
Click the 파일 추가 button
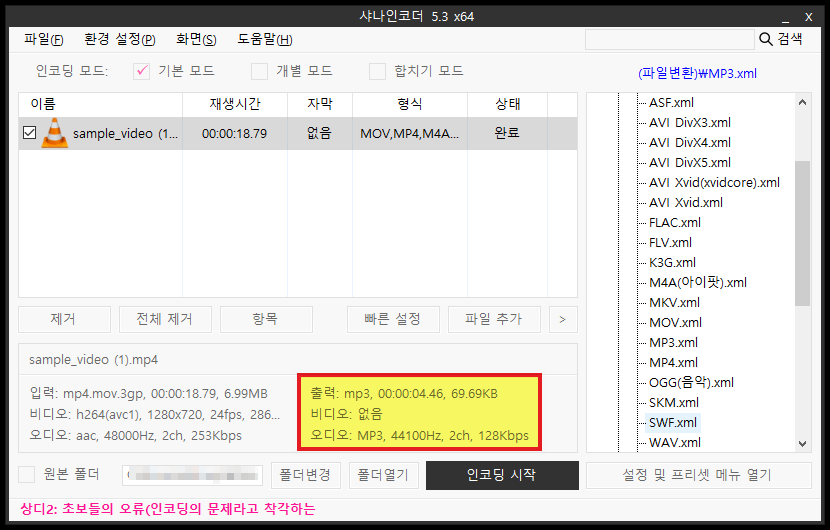tap(494, 319)
